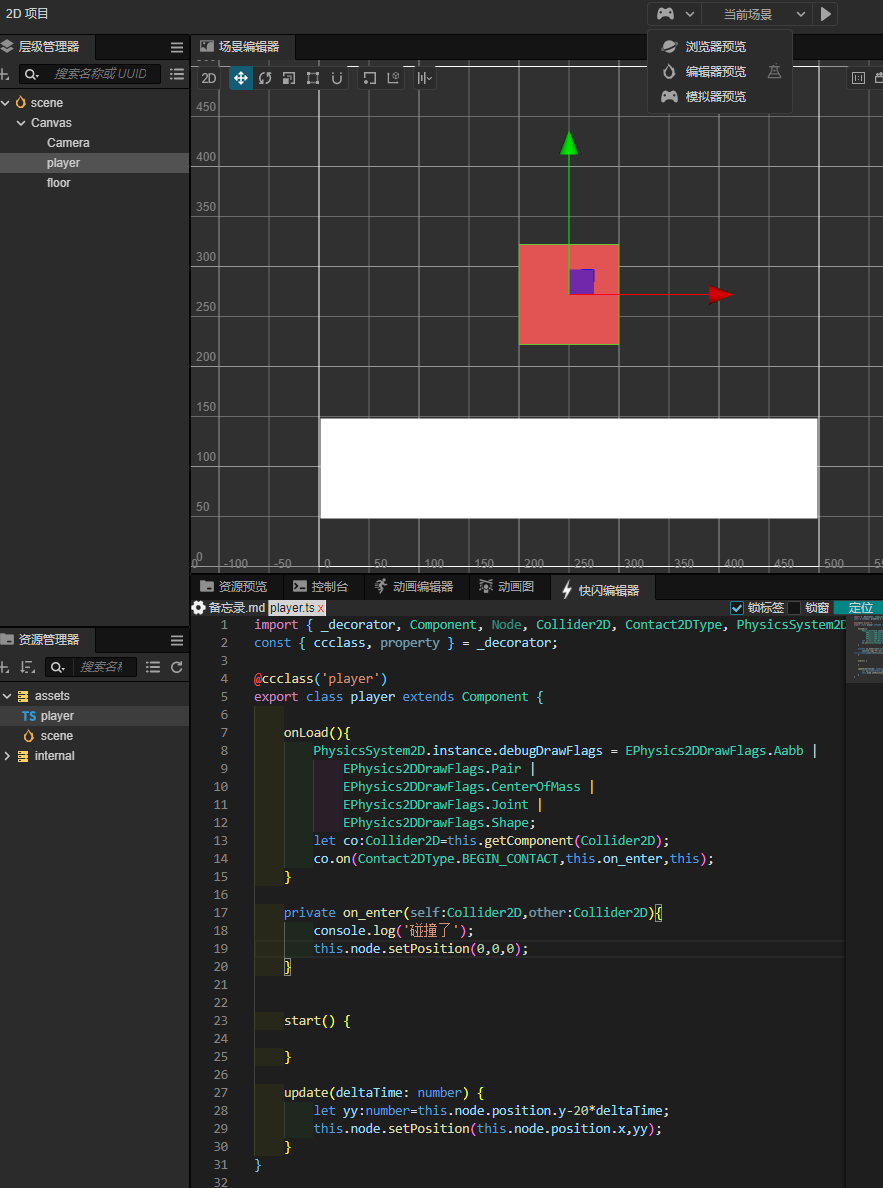Screen dimensions: 883x1188
Task: Expand the internal folder
Action: (7, 755)
